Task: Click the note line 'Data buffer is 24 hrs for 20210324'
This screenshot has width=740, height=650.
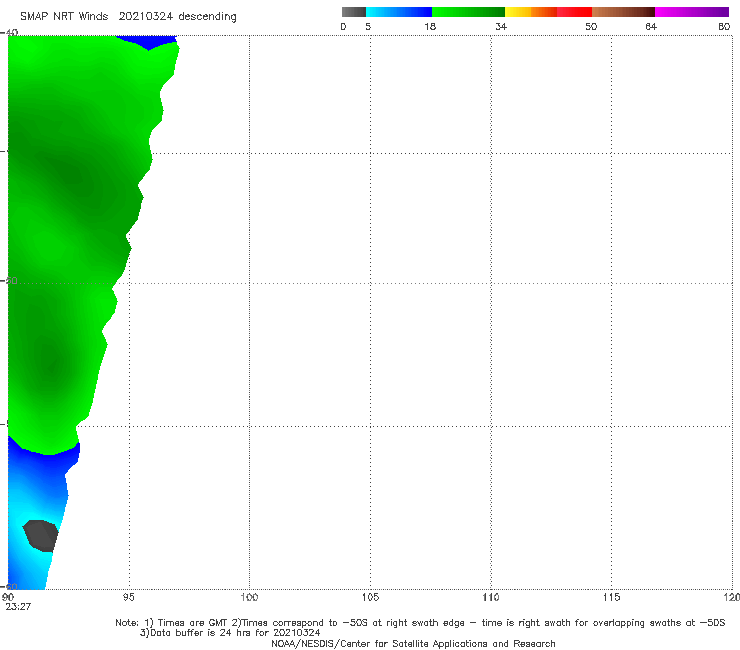Action: [x=230, y=633]
